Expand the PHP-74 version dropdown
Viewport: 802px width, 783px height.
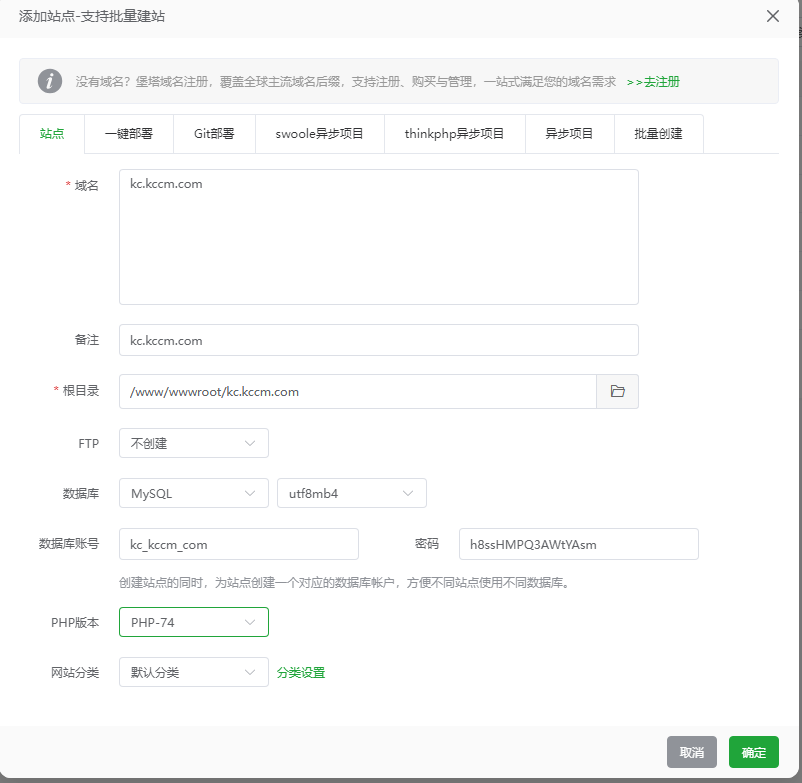click(x=194, y=622)
